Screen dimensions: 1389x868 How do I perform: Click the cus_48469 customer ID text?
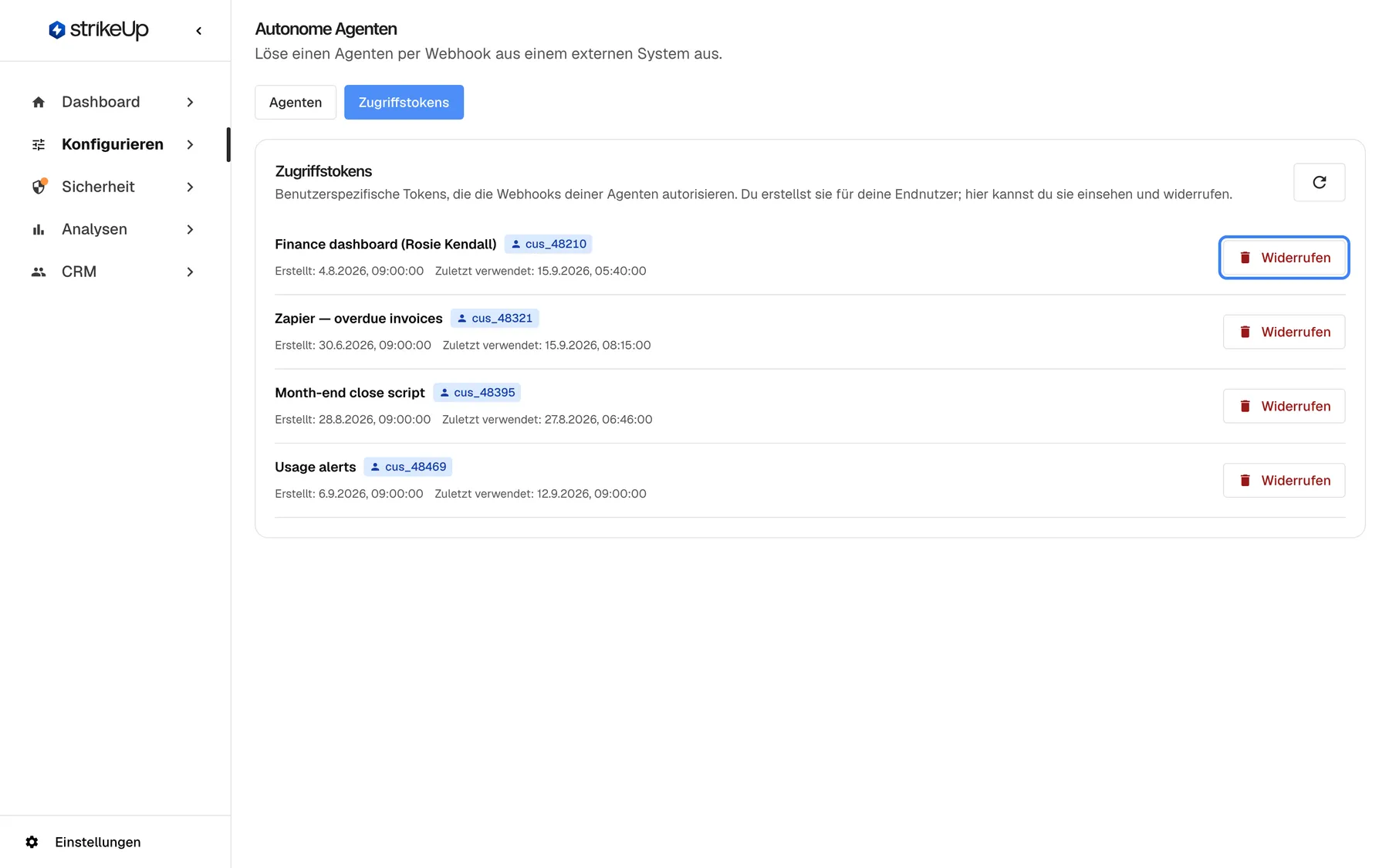[415, 467]
